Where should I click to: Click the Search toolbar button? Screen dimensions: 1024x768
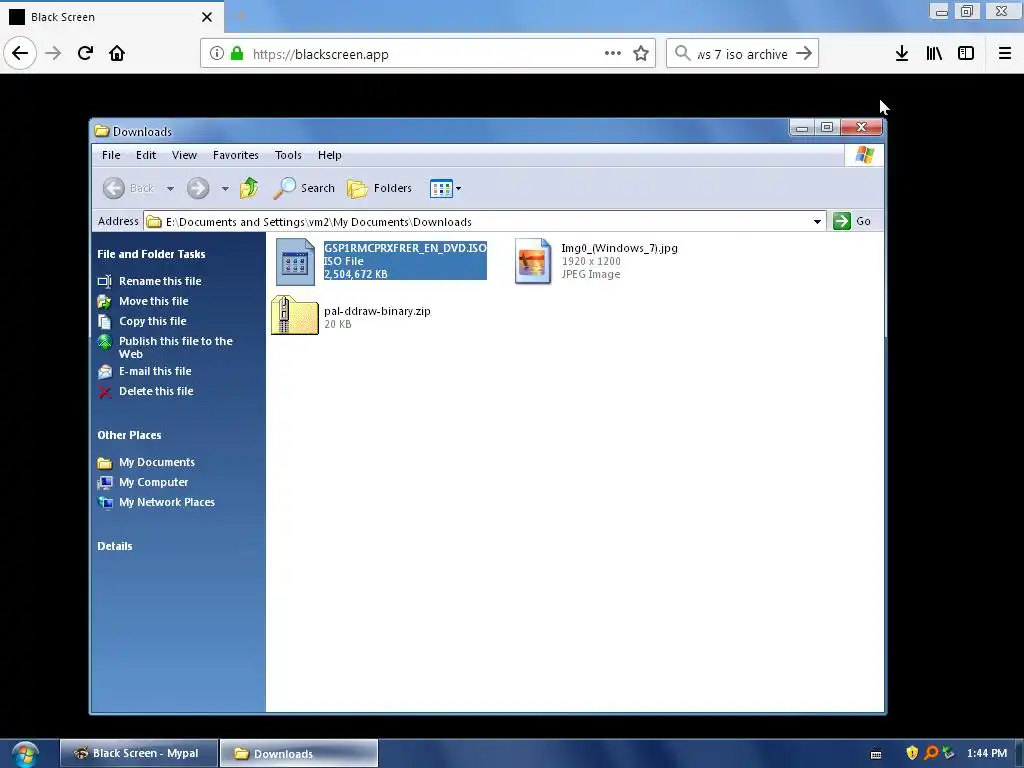pyautogui.click(x=304, y=188)
